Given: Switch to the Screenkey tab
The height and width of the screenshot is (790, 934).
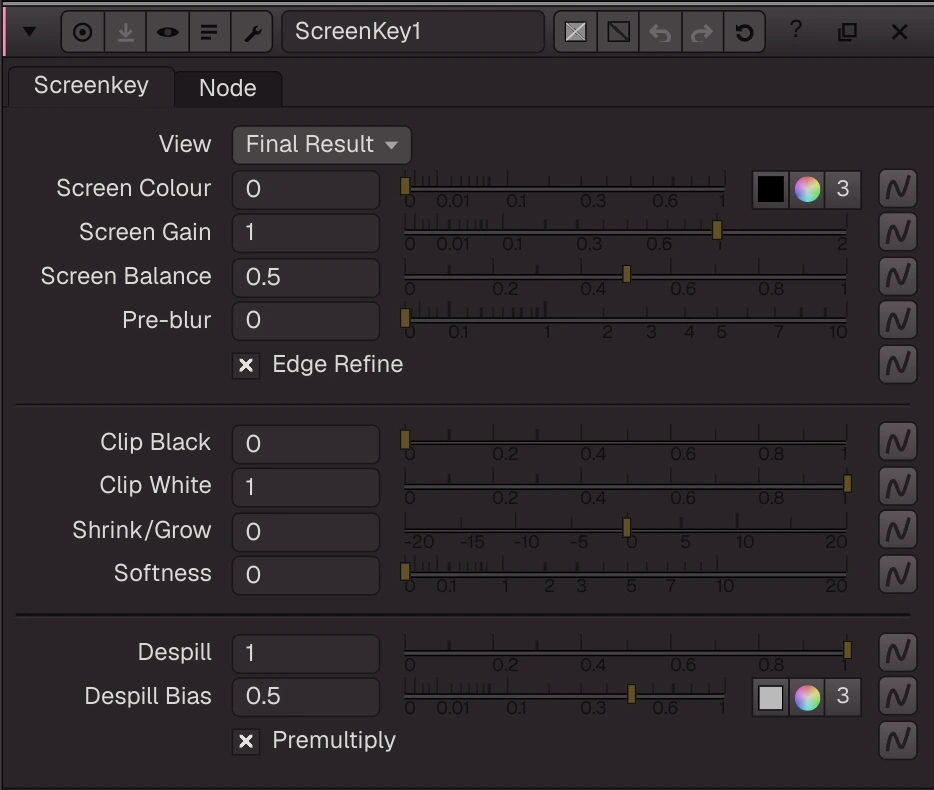Looking at the screenshot, I should 91,86.
